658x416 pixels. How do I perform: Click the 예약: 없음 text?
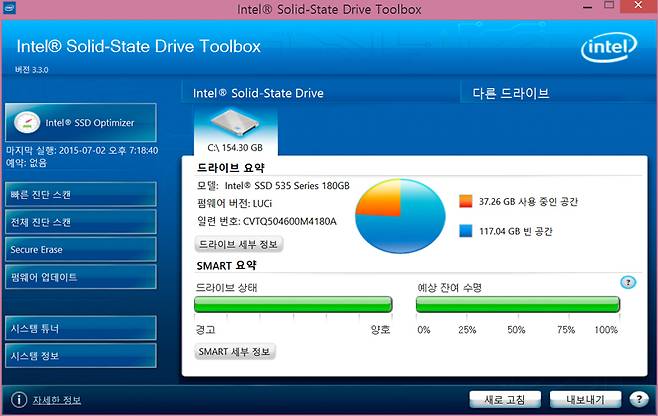[26, 162]
